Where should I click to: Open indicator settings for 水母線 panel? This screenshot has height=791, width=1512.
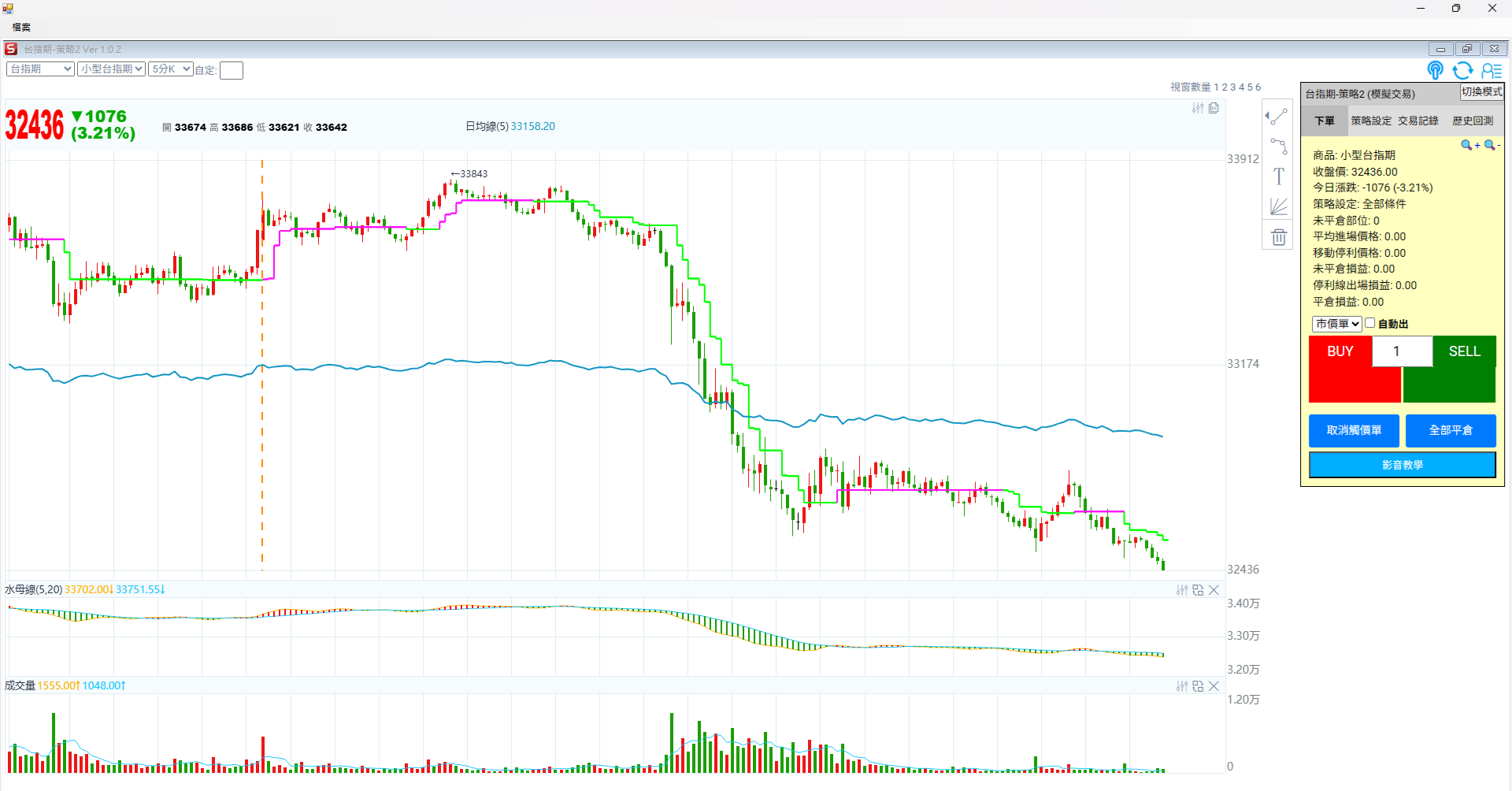pos(1181,590)
